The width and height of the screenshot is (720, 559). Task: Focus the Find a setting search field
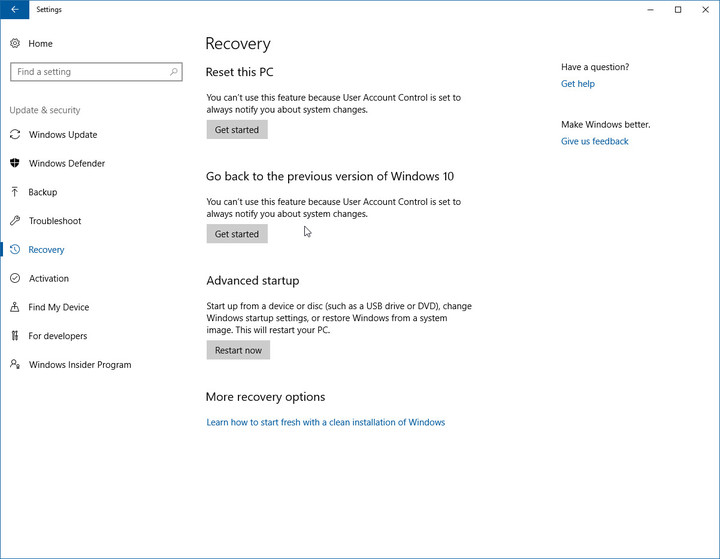(96, 72)
